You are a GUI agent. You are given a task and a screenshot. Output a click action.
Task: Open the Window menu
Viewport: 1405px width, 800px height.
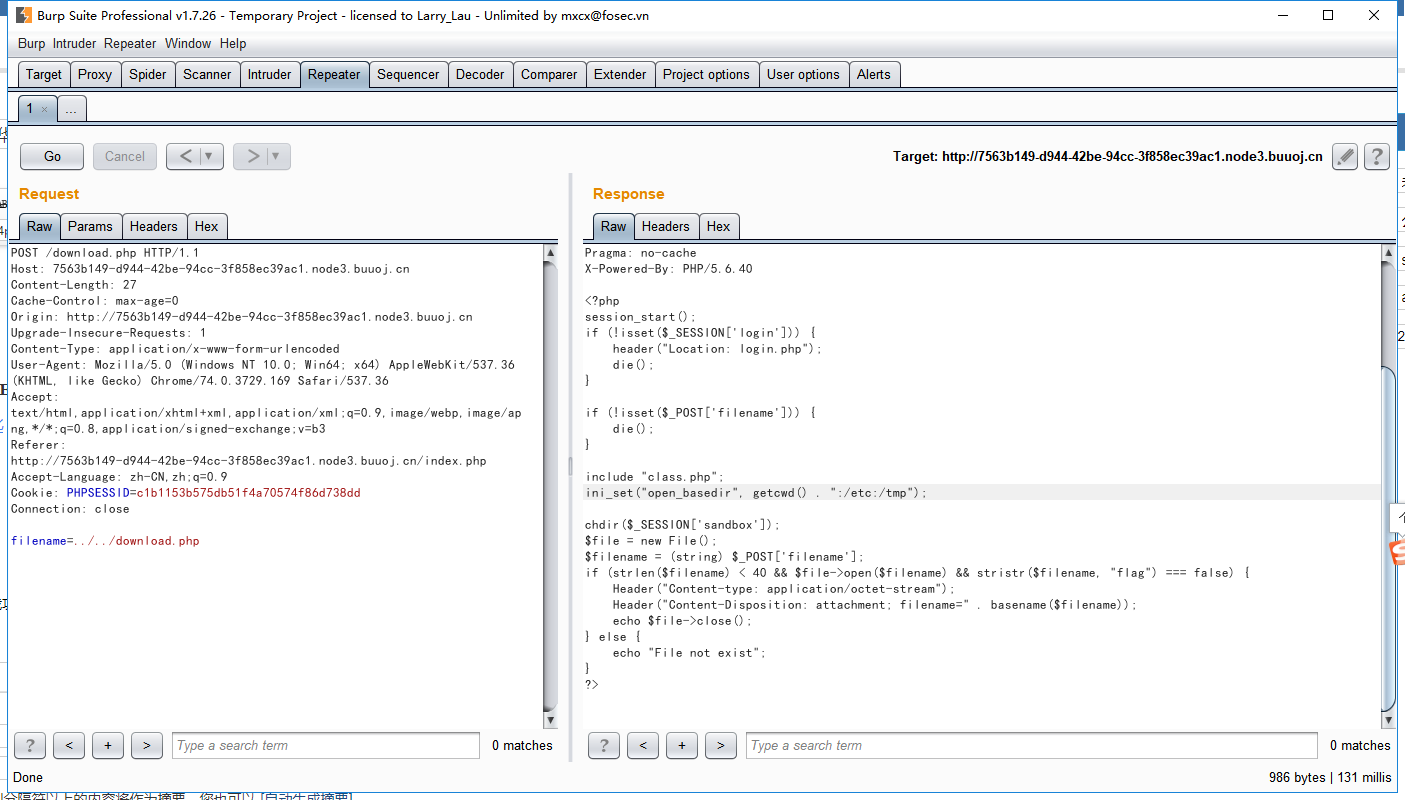[188, 43]
